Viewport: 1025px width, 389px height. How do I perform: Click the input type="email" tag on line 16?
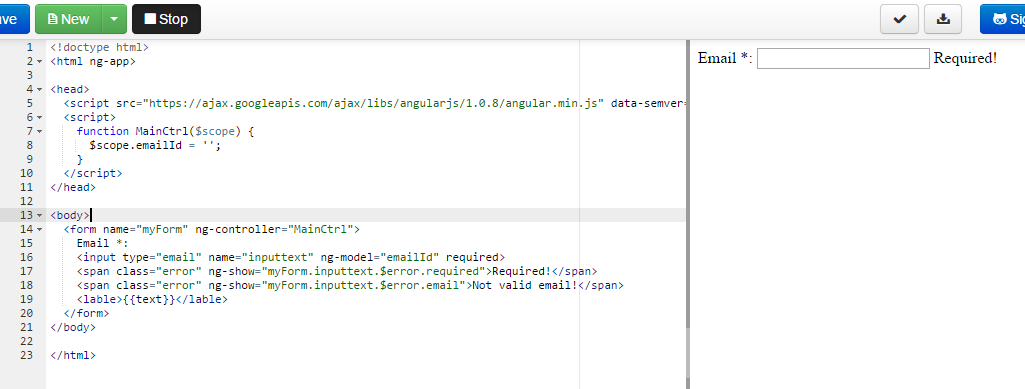click(x=291, y=258)
